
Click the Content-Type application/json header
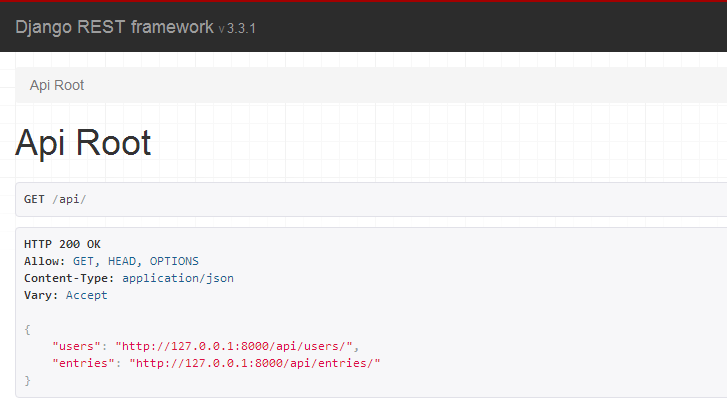[x=129, y=278]
